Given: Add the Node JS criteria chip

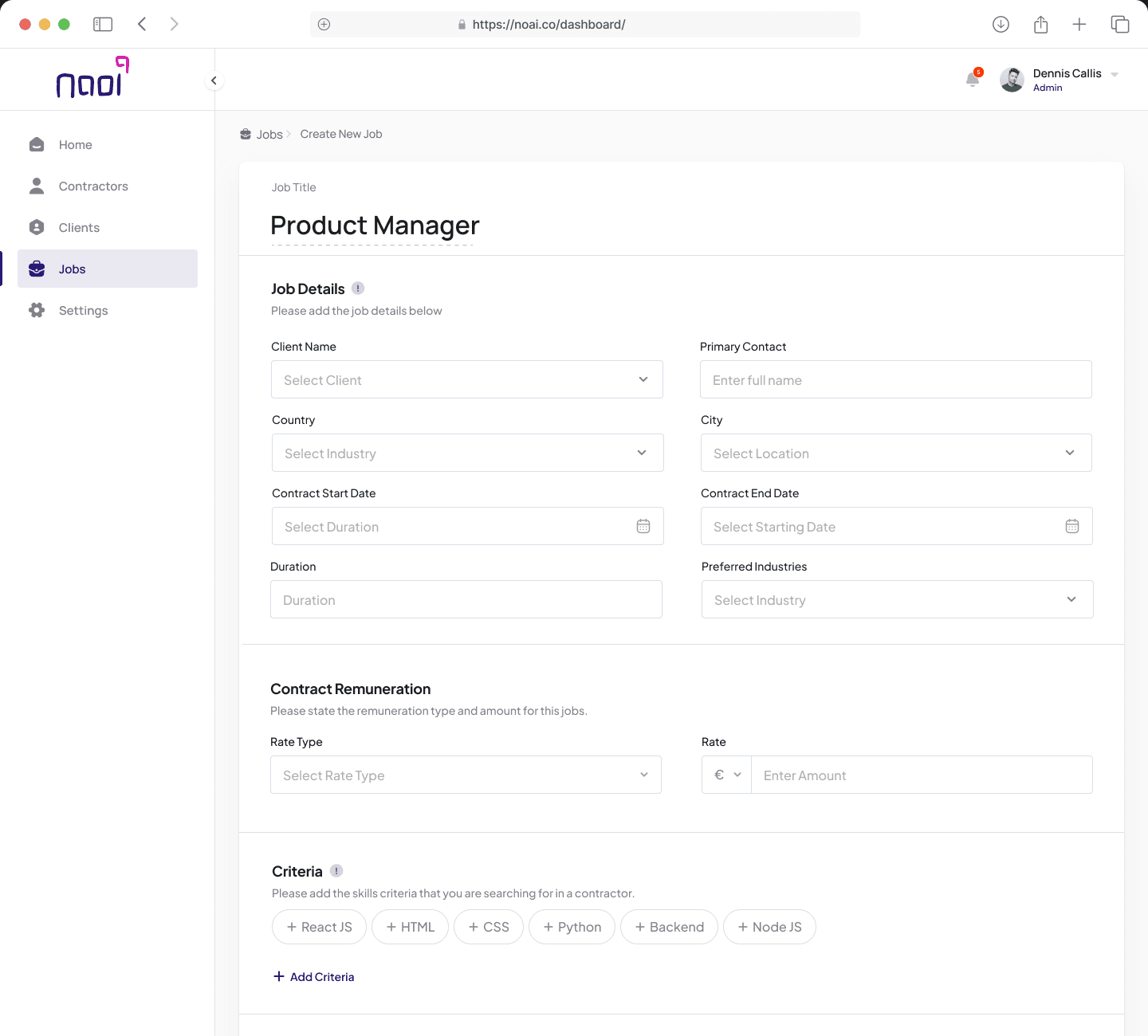Looking at the screenshot, I should [x=769, y=927].
